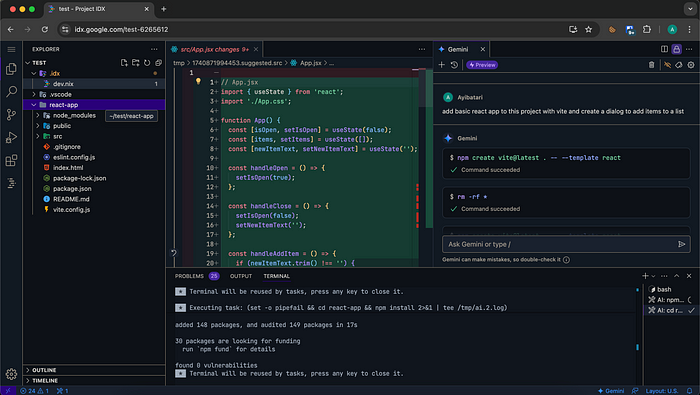Open Gemini panel settings gear

click(691, 65)
